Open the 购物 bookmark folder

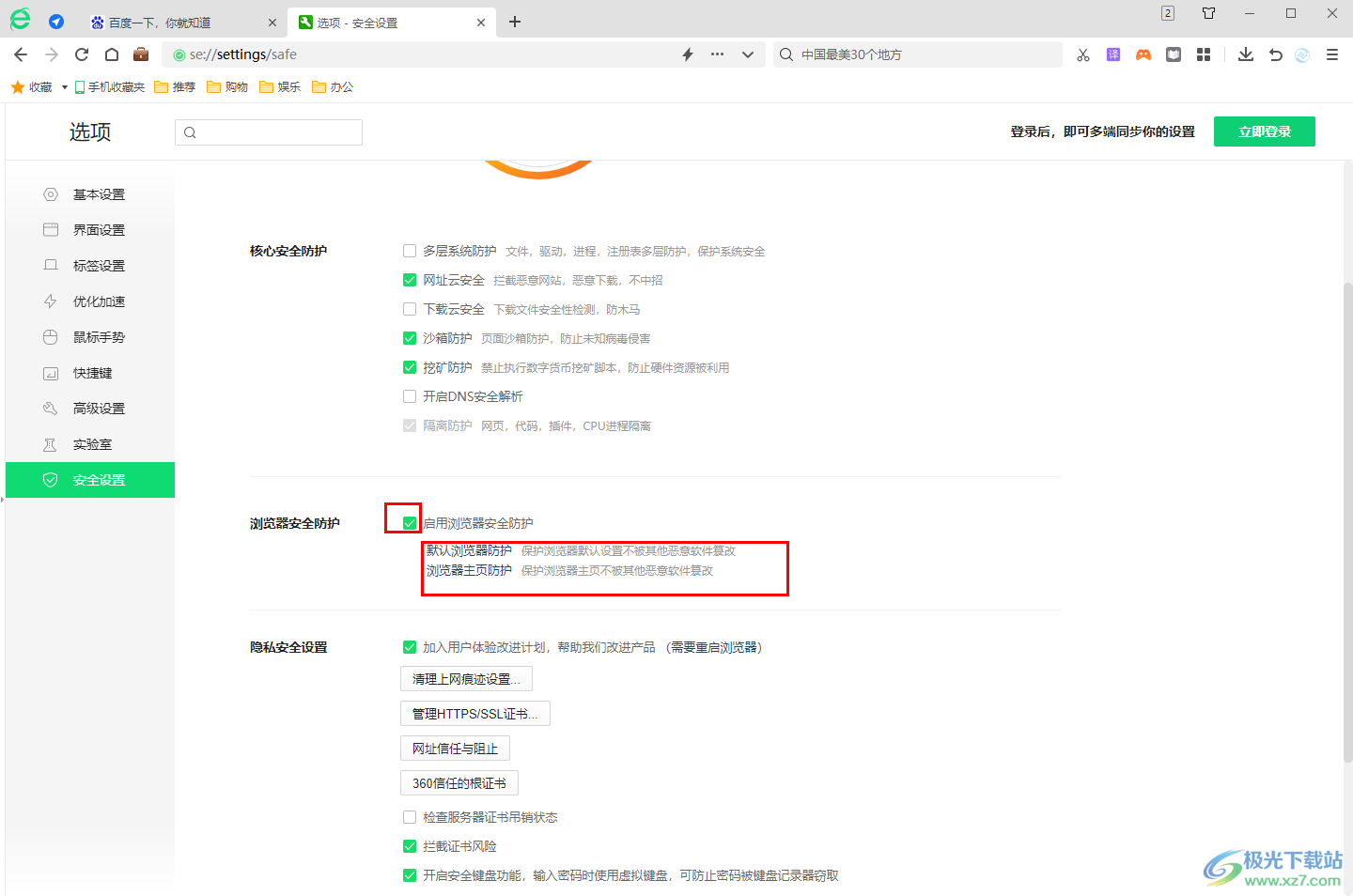(227, 87)
